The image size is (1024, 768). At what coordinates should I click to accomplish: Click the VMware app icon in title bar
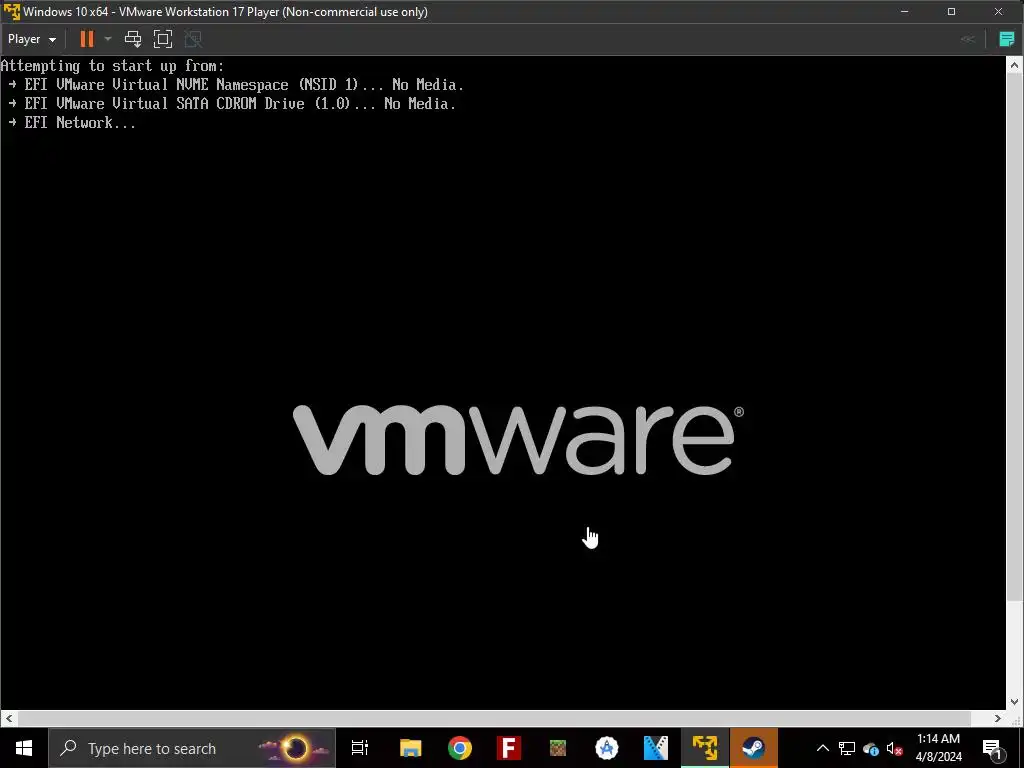pos(11,11)
